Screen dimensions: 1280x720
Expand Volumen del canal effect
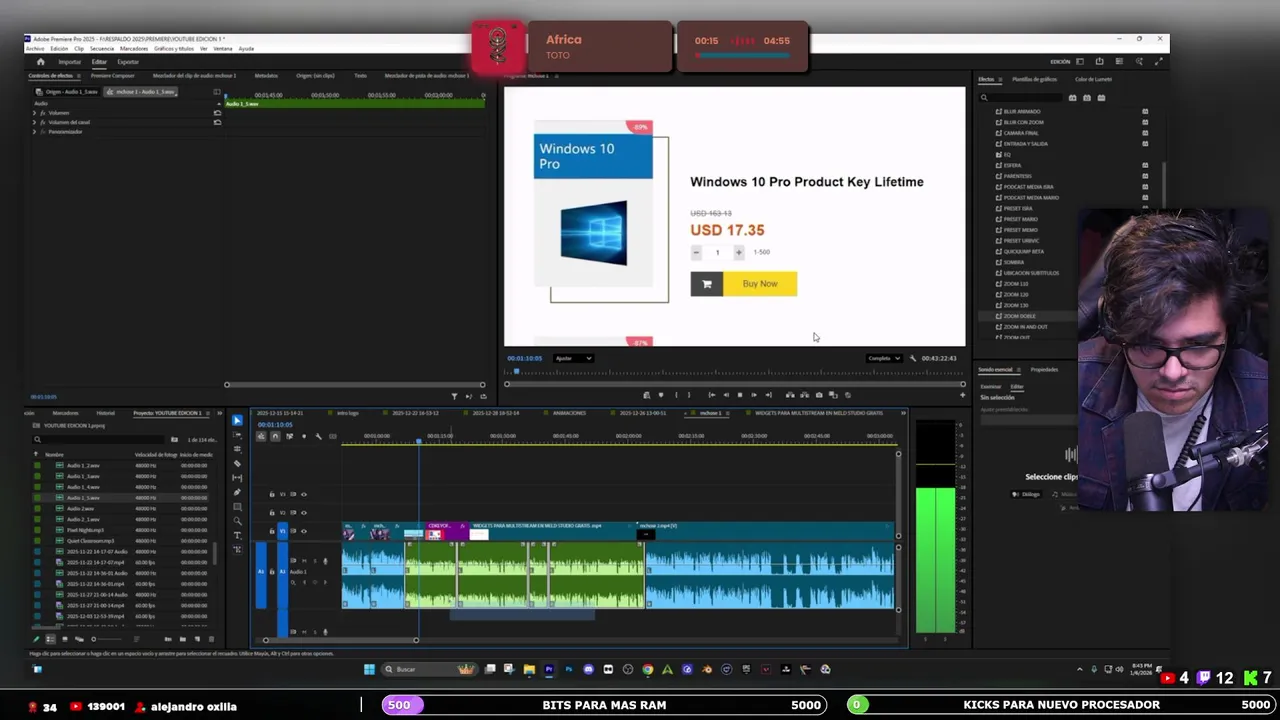click(x=34, y=122)
